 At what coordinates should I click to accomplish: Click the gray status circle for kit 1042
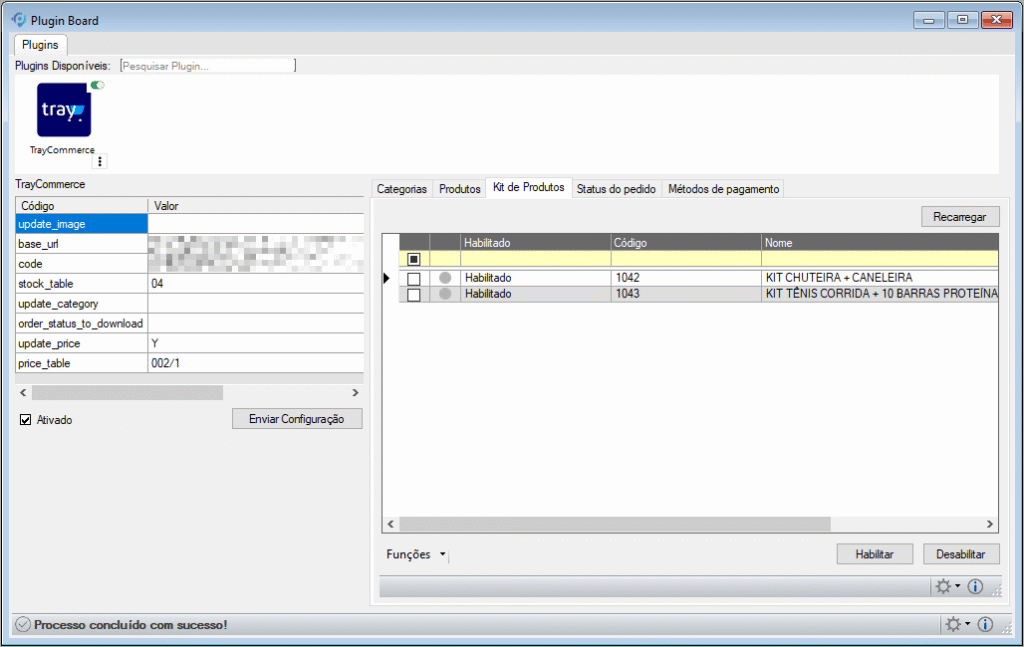(x=445, y=278)
